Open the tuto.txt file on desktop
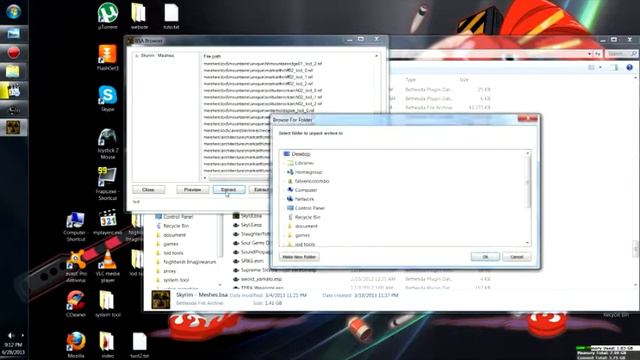 (x=171, y=16)
